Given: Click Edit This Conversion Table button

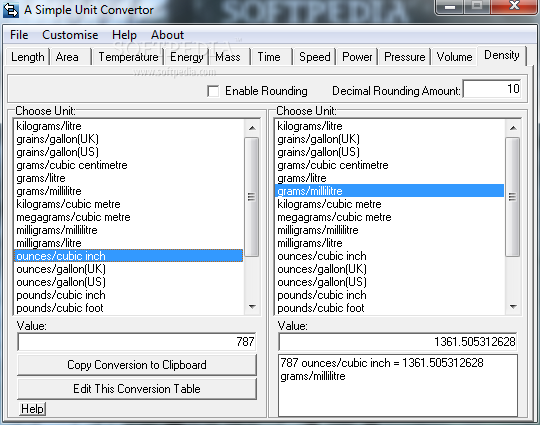Looking at the screenshot, I should 137,389.
